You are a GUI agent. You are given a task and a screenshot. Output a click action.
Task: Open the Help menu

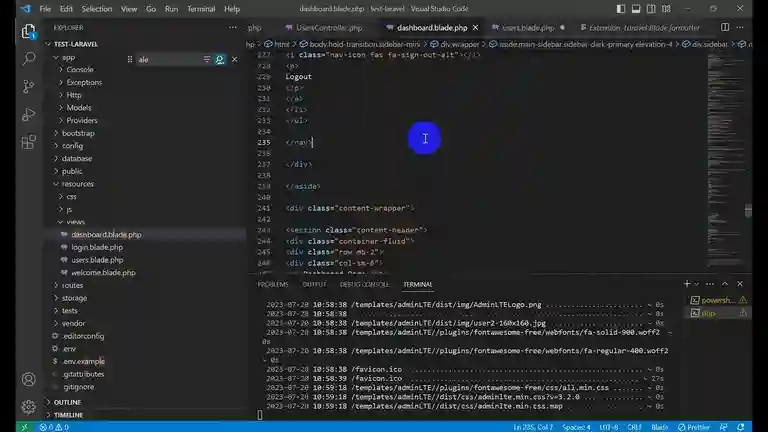232,9
